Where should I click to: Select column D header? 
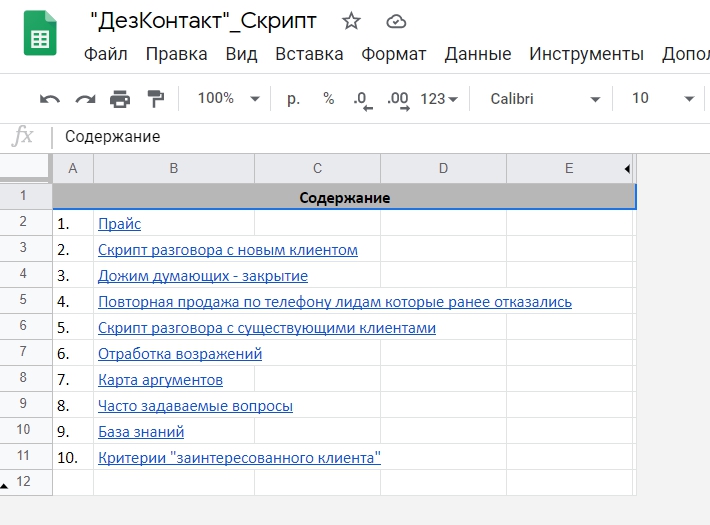click(x=443, y=169)
